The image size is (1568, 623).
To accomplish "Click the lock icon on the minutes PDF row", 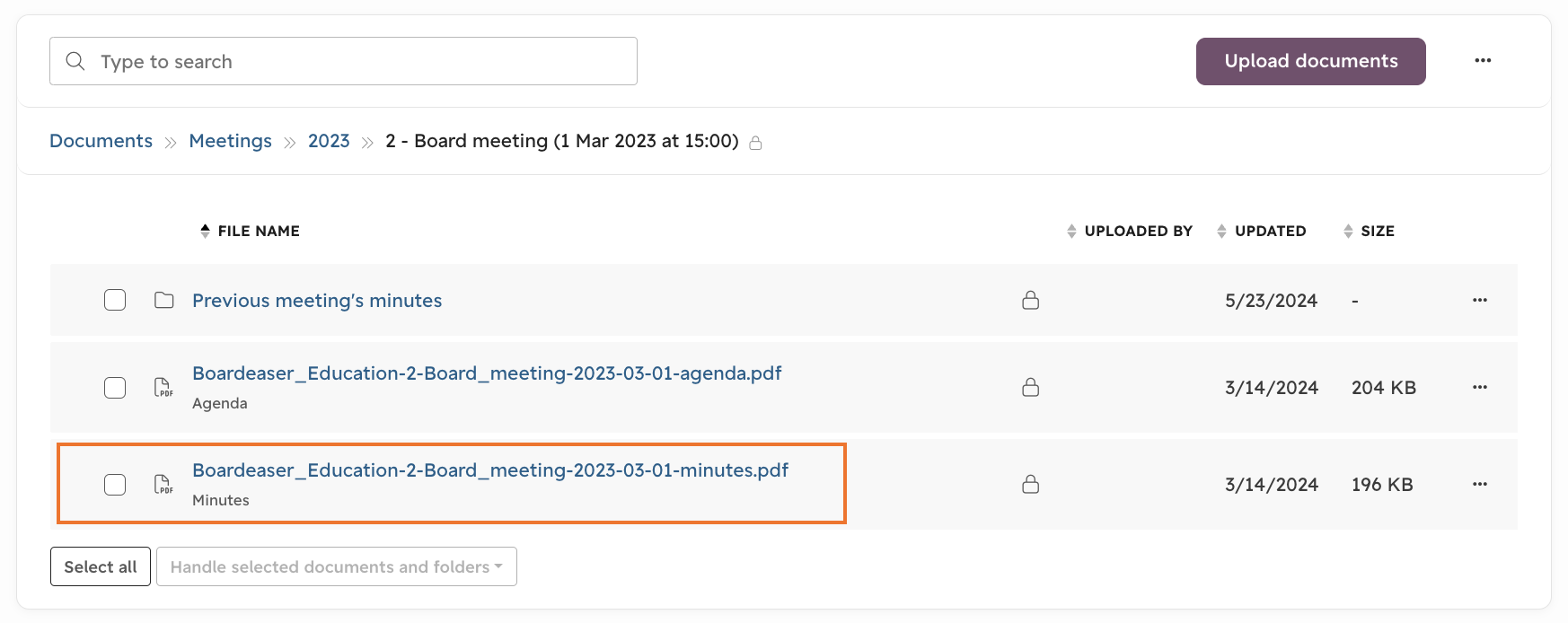I will (x=1031, y=484).
